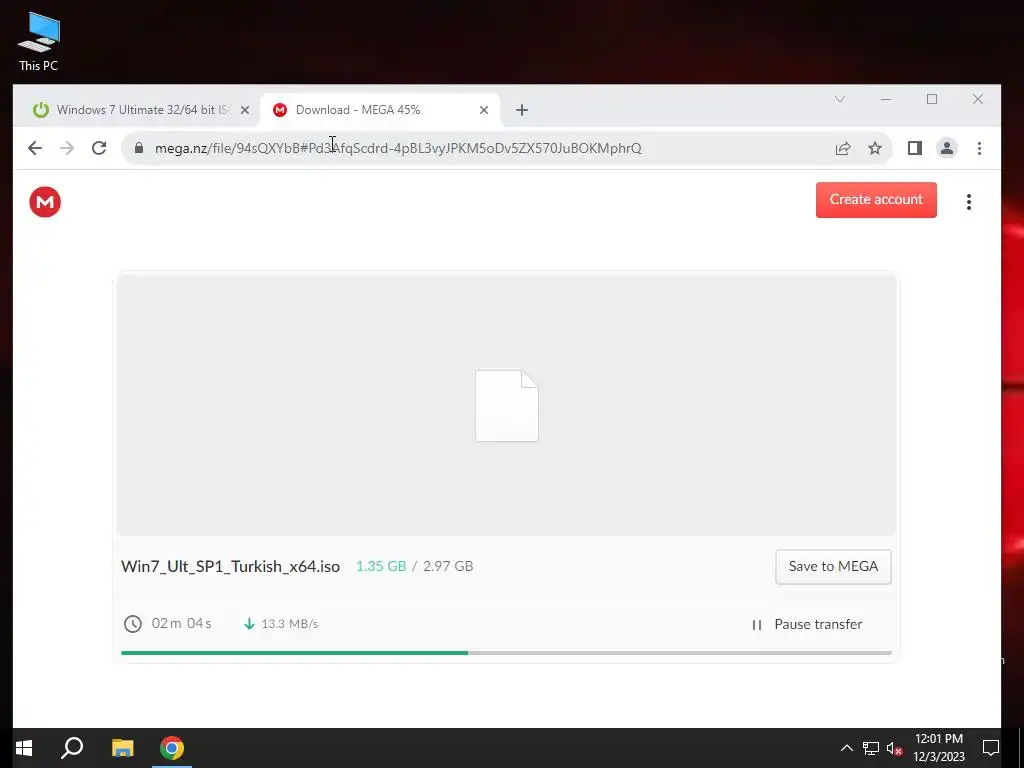Click the Create account button

(876, 200)
